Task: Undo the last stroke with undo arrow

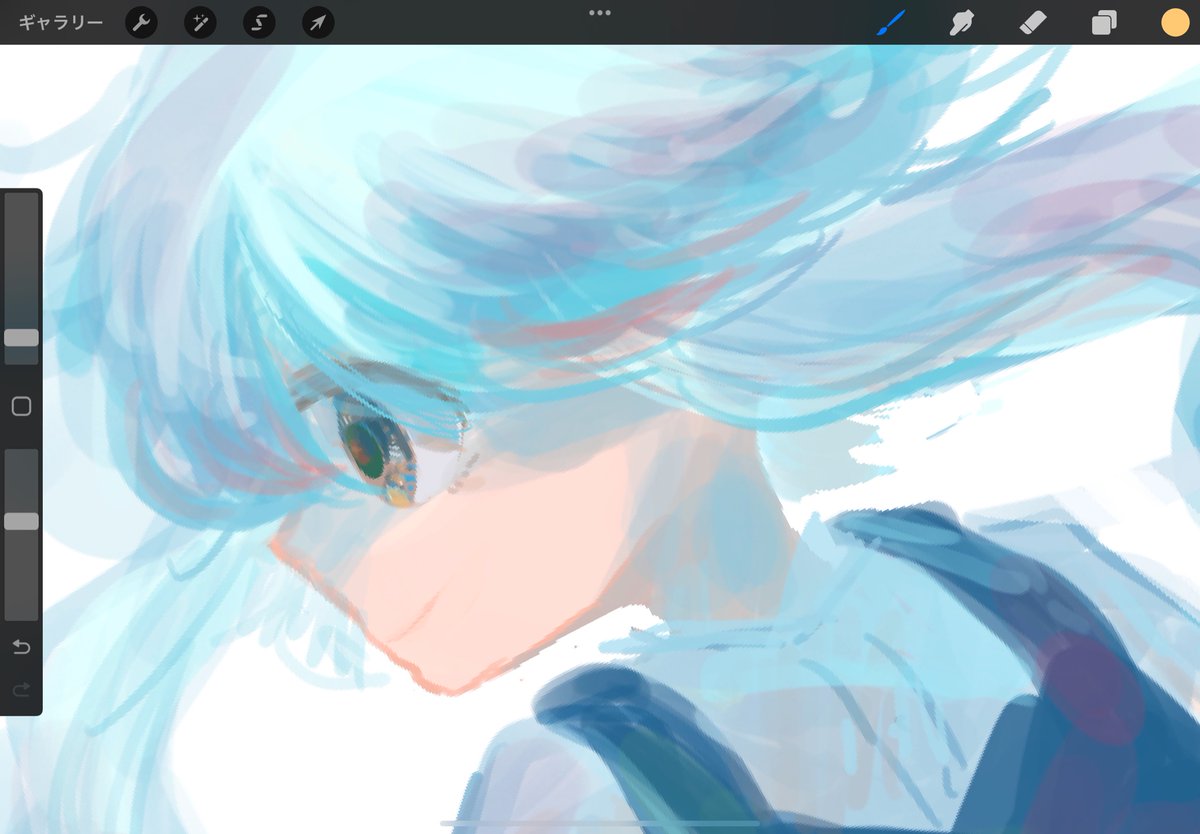Action: (21, 647)
